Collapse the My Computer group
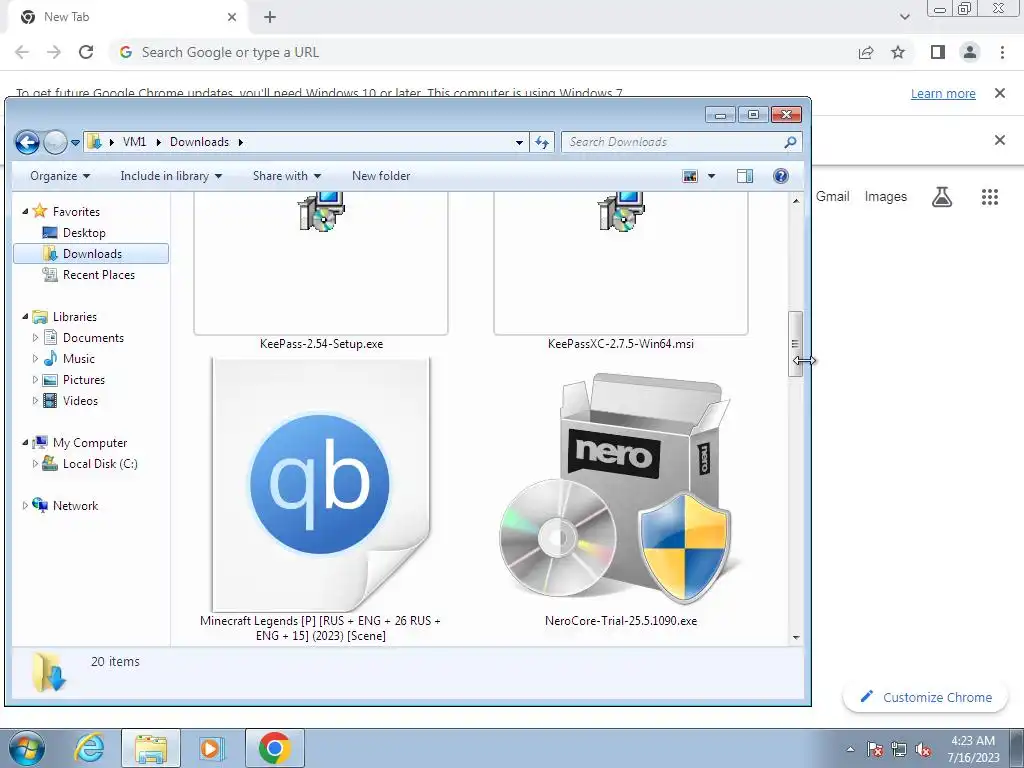Image resolution: width=1024 pixels, height=768 pixels. coord(25,443)
